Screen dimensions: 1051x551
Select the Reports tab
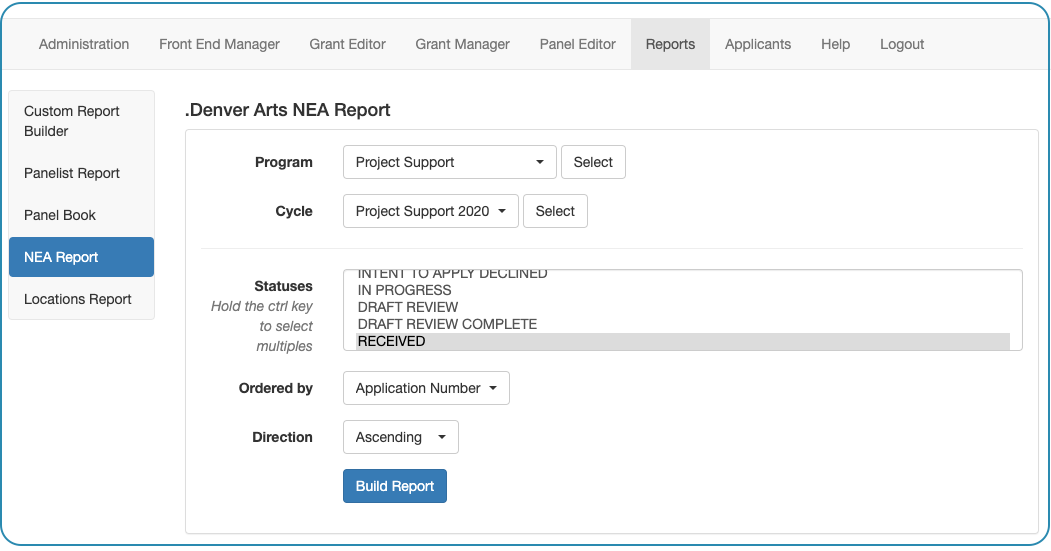[670, 44]
